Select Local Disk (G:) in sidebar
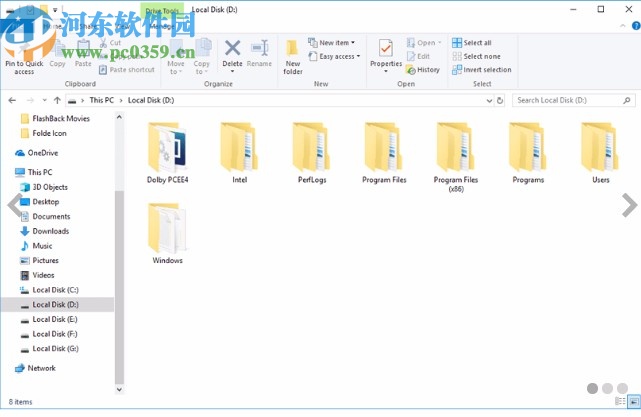 49,349
